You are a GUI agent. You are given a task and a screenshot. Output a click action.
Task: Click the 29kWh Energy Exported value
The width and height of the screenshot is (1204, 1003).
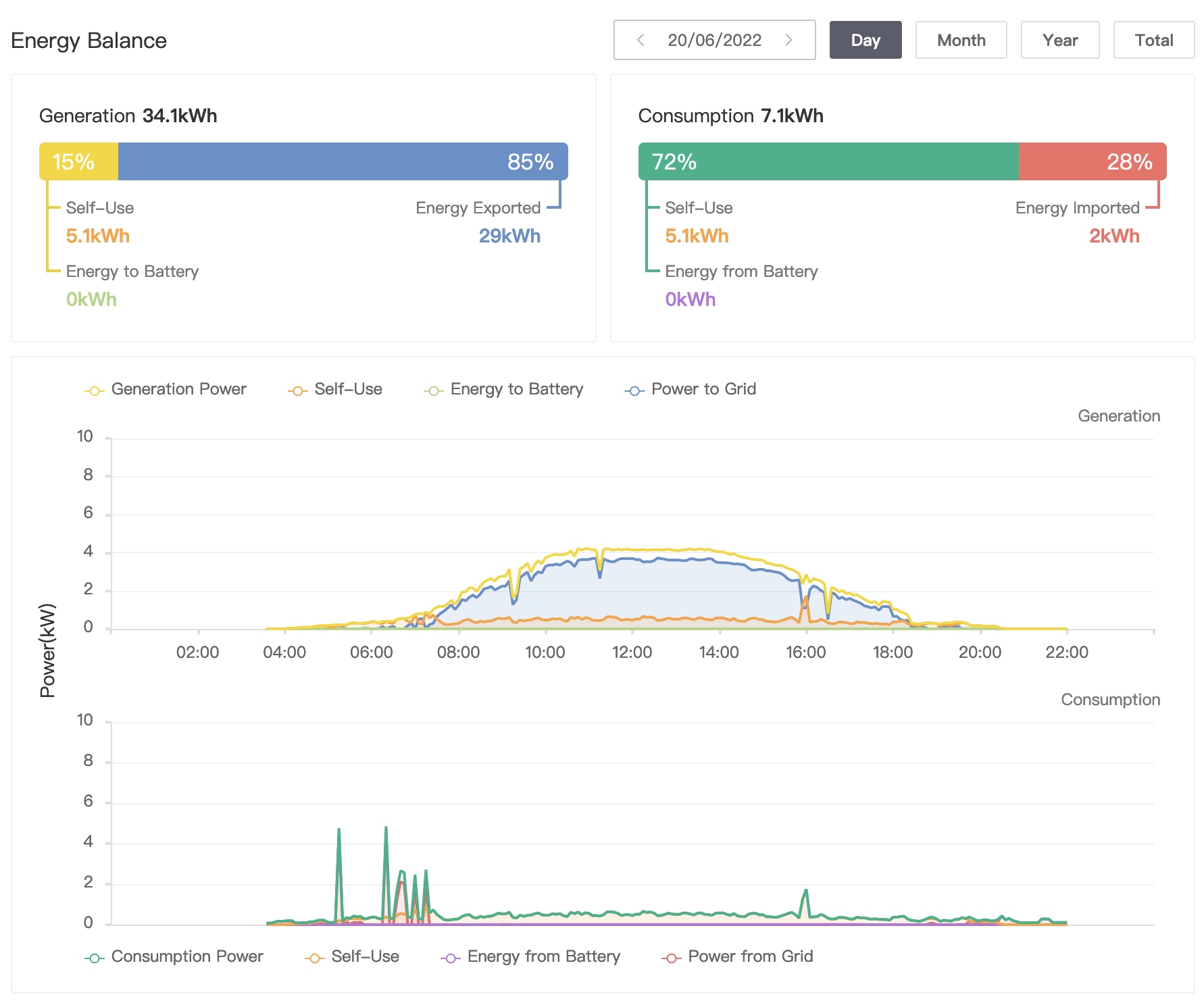point(509,236)
